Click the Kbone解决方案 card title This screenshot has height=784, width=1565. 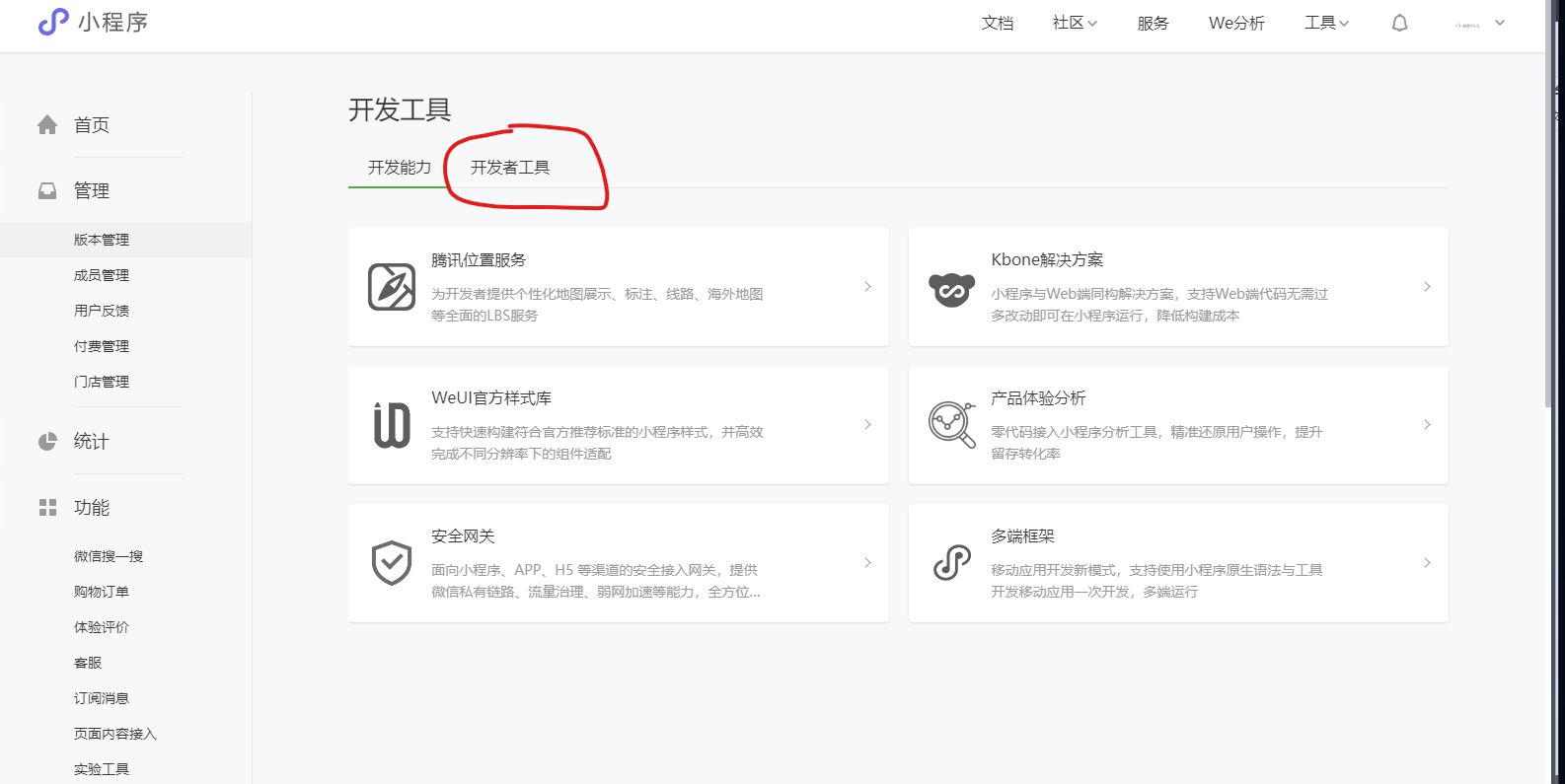(x=1047, y=260)
